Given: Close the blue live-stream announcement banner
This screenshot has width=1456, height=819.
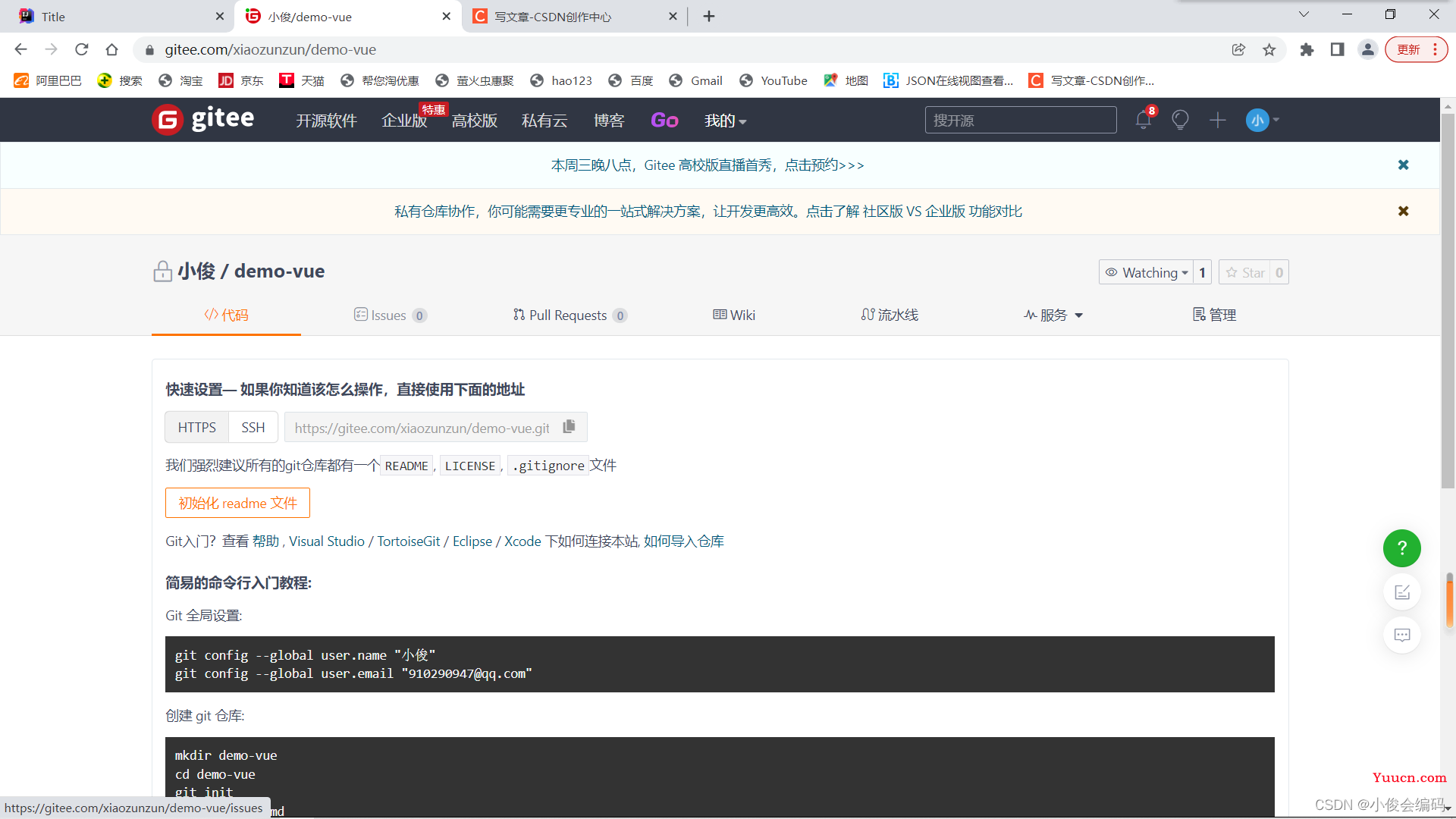Looking at the screenshot, I should coord(1404,165).
